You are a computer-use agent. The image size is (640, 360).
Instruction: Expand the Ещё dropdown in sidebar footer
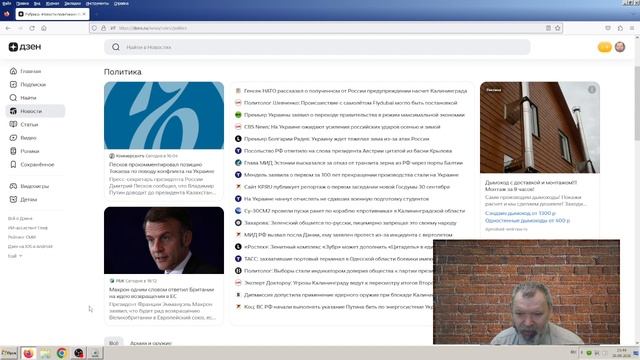point(15,256)
